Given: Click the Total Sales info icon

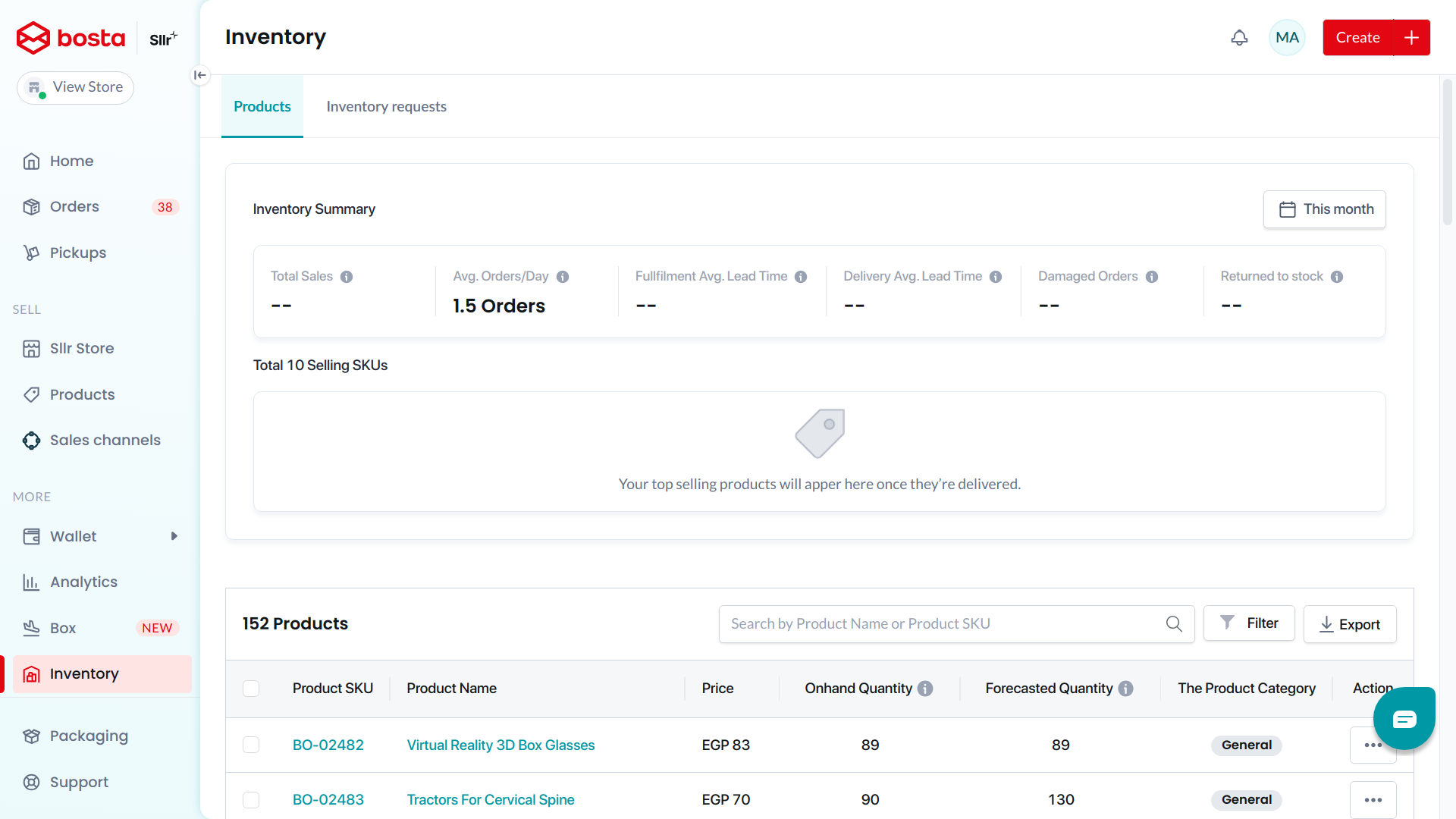Looking at the screenshot, I should [347, 277].
